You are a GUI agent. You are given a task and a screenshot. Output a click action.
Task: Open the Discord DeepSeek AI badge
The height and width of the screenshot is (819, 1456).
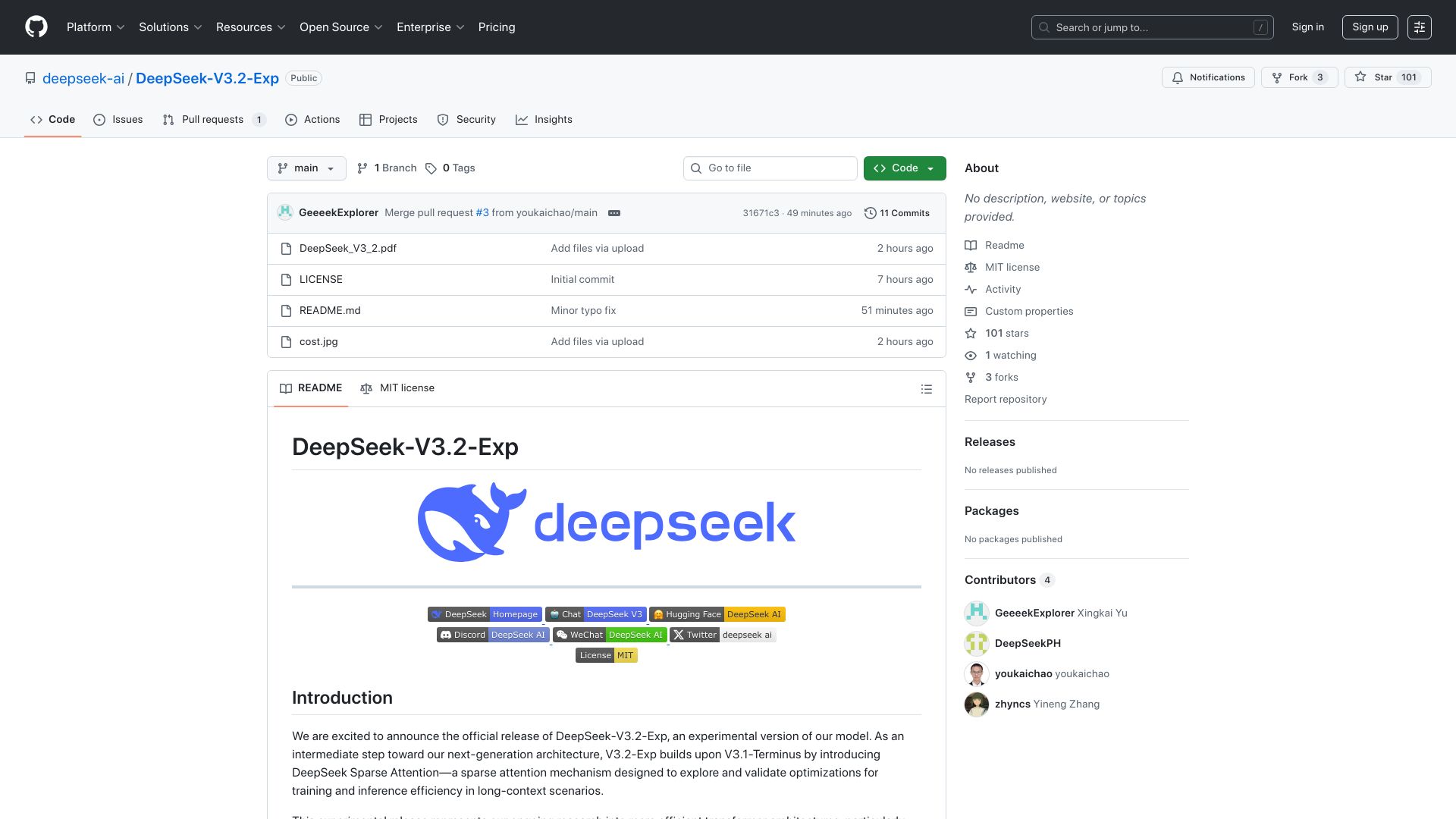click(493, 635)
